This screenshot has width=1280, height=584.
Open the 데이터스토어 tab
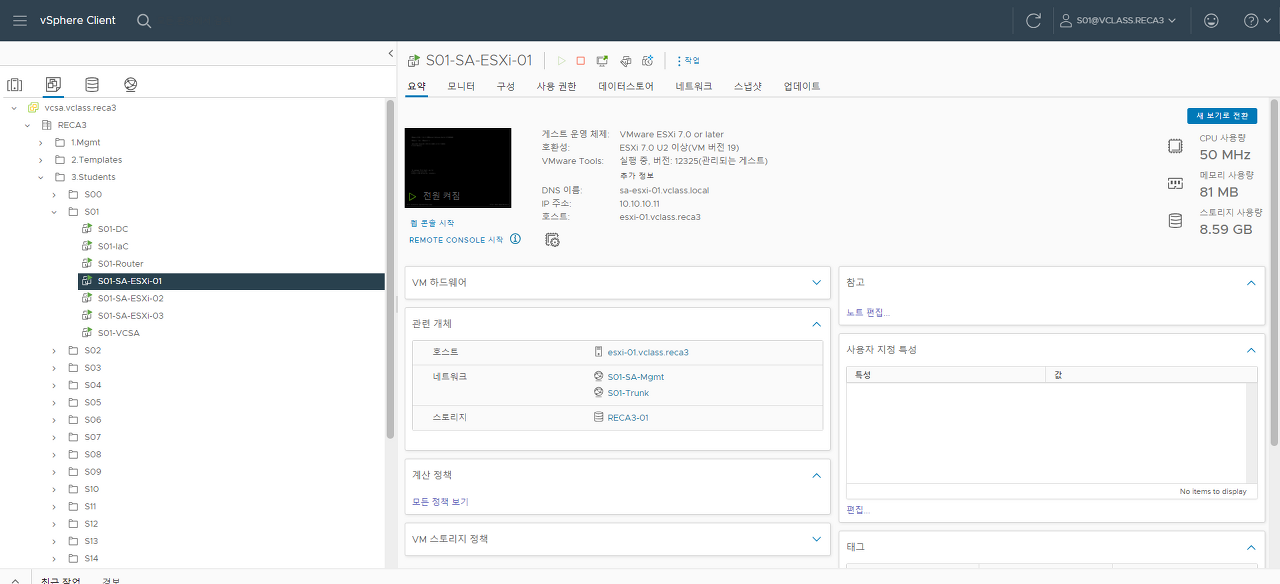[x=626, y=87]
